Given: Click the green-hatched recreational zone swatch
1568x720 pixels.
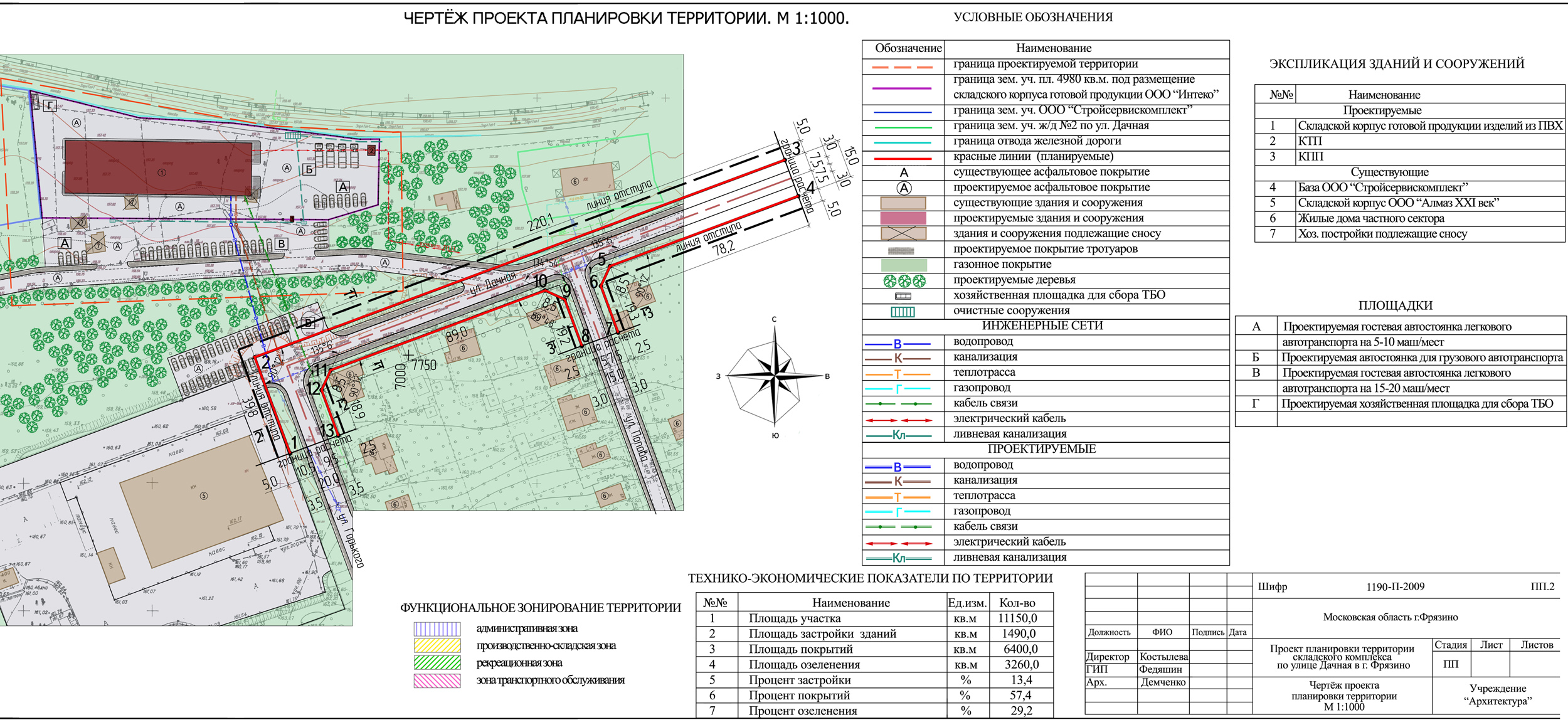Looking at the screenshot, I should point(437,663).
